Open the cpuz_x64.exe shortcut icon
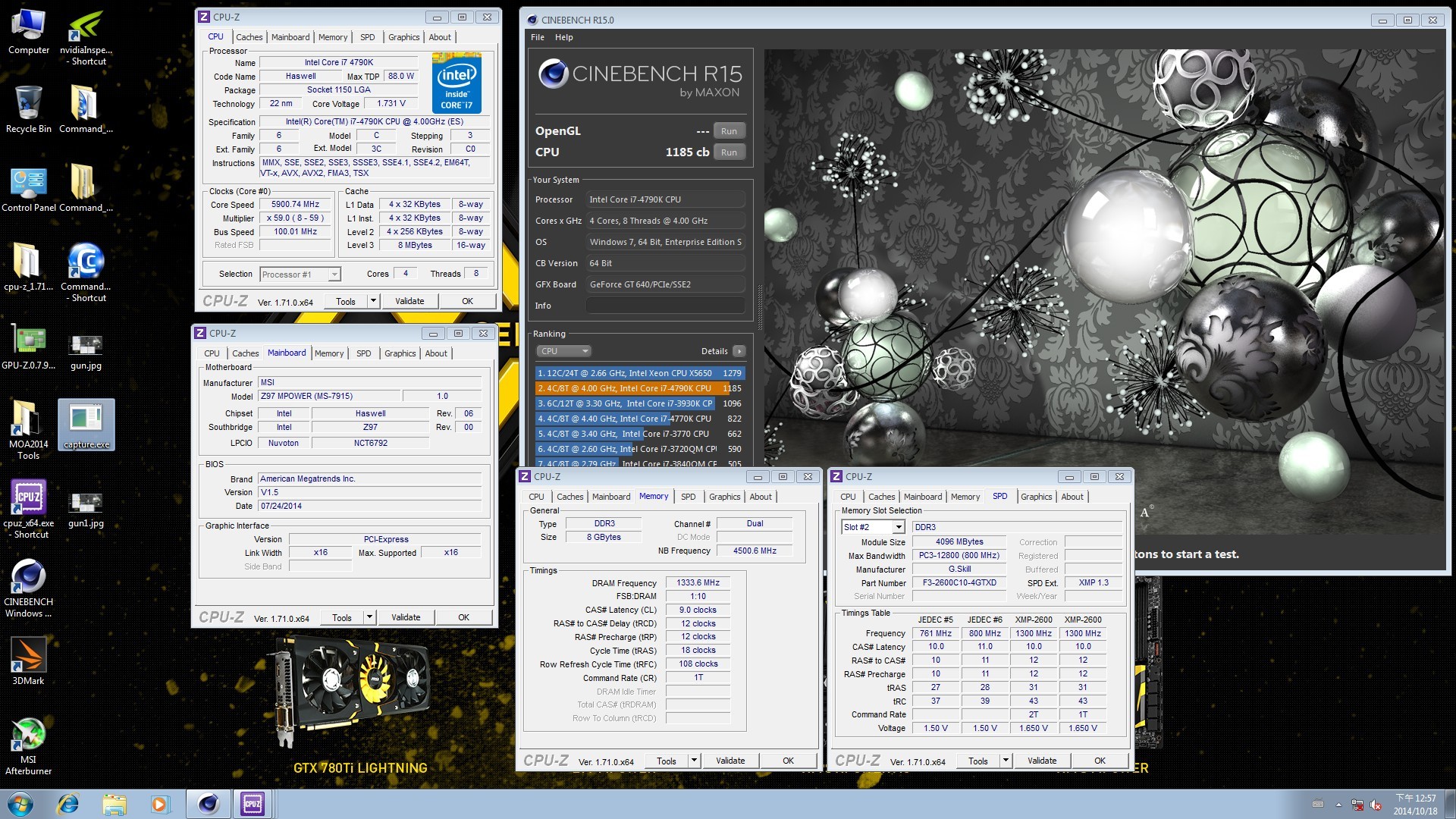The height and width of the screenshot is (819, 1456). pos(29,509)
